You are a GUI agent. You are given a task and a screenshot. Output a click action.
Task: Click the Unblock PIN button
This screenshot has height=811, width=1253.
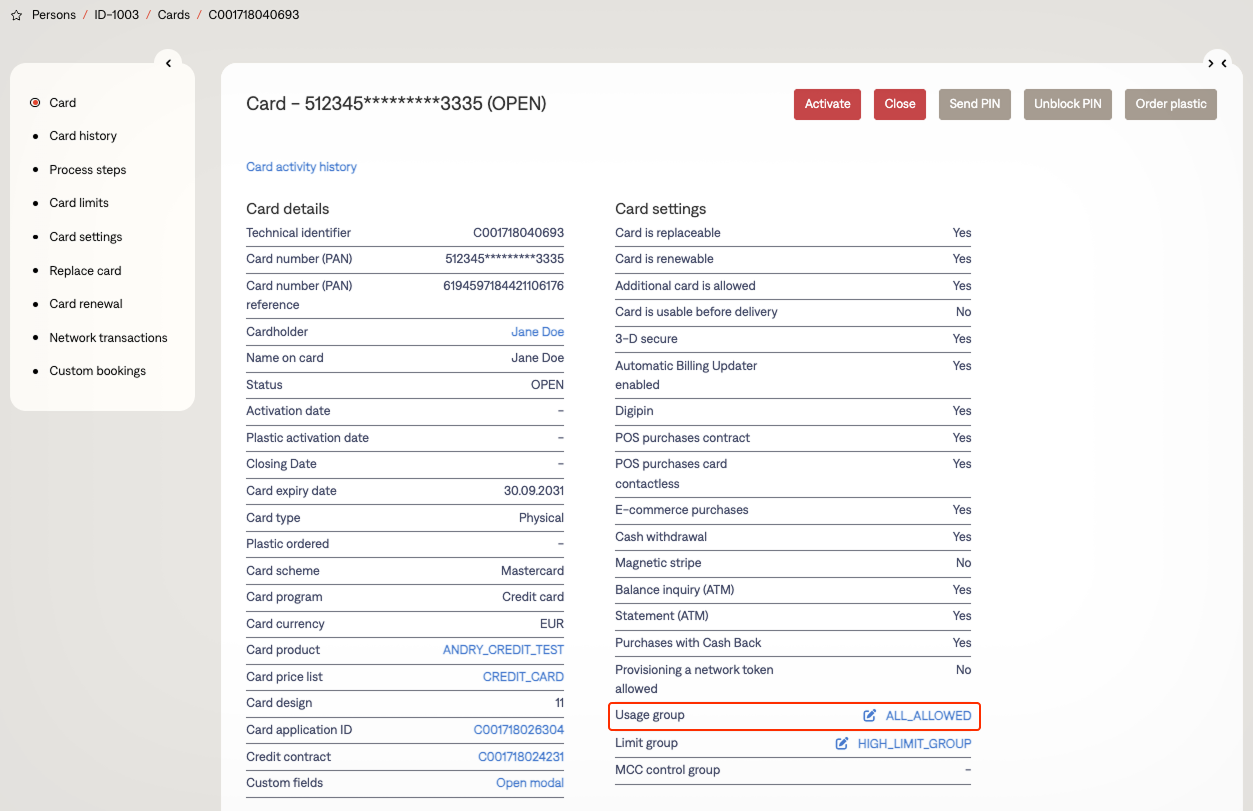1067,104
